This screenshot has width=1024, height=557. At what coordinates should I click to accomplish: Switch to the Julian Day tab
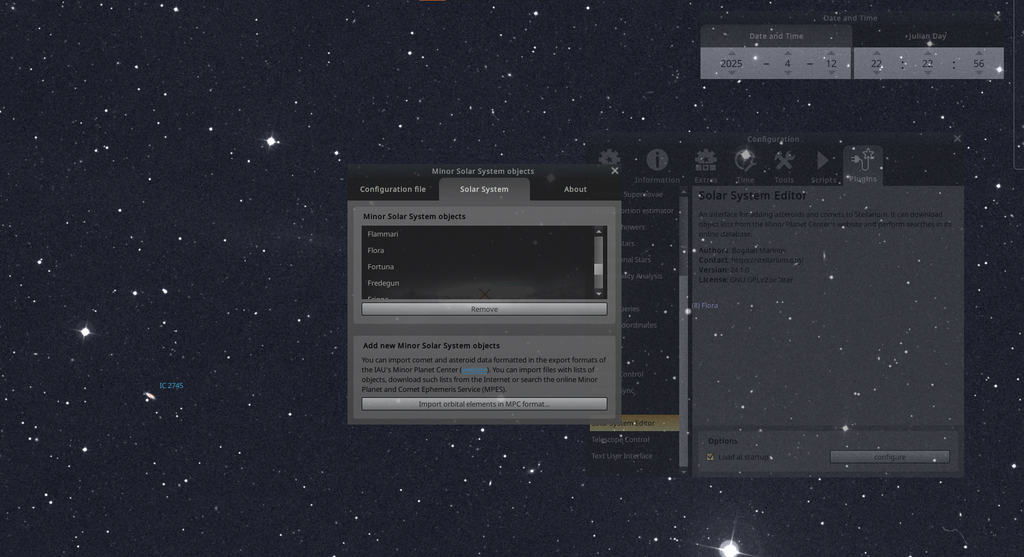click(x=927, y=36)
